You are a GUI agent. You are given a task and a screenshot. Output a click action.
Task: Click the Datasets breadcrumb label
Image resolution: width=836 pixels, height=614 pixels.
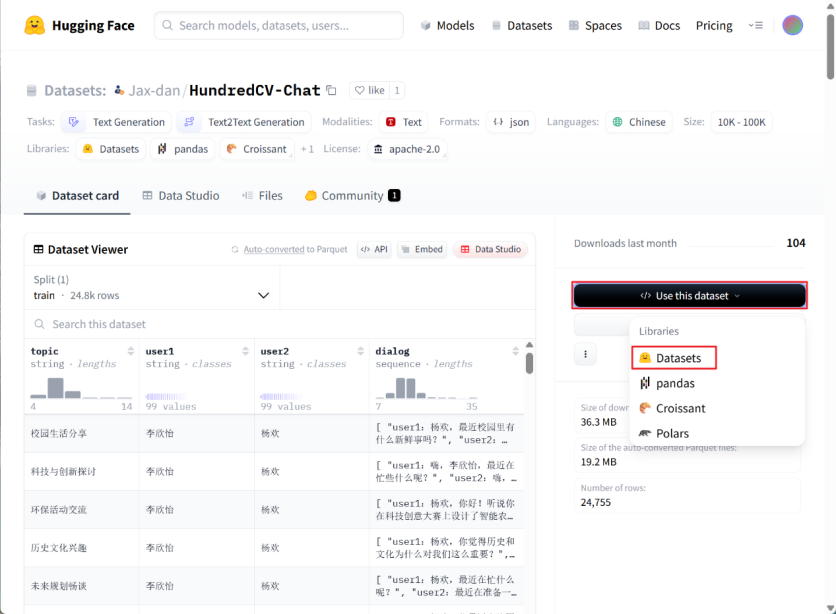[75, 90]
